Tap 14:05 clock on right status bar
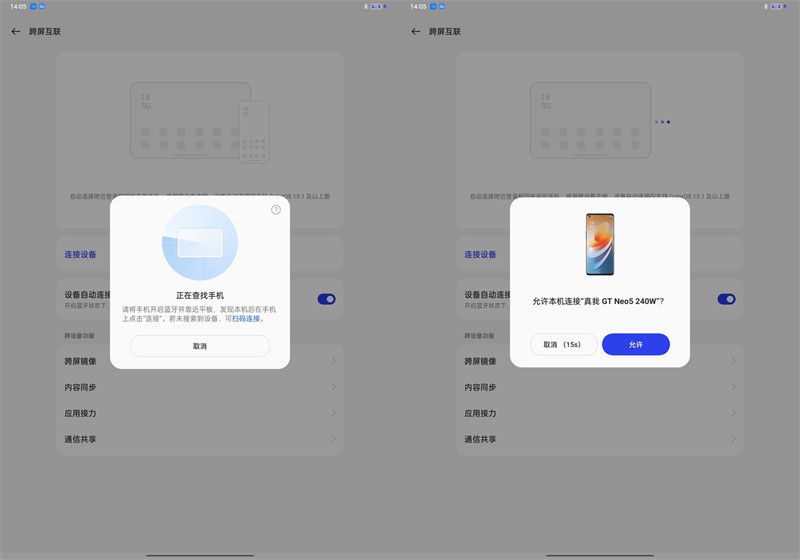This screenshot has height=560, width=800. pos(418,7)
